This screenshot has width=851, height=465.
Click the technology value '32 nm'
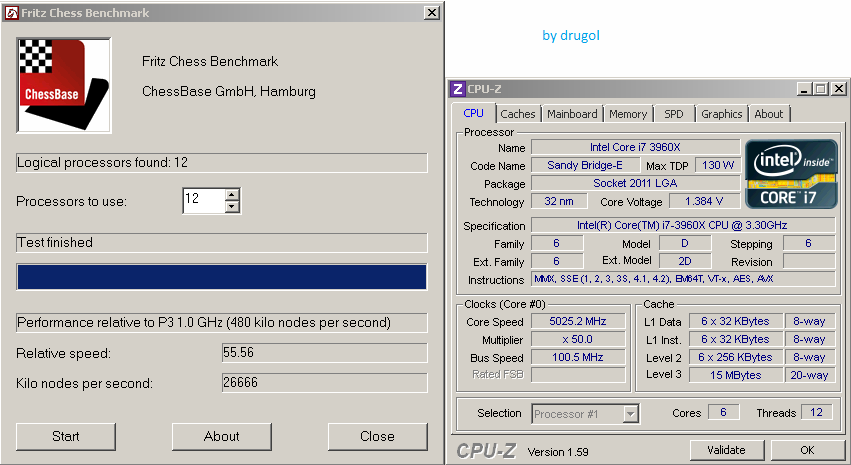pos(559,201)
